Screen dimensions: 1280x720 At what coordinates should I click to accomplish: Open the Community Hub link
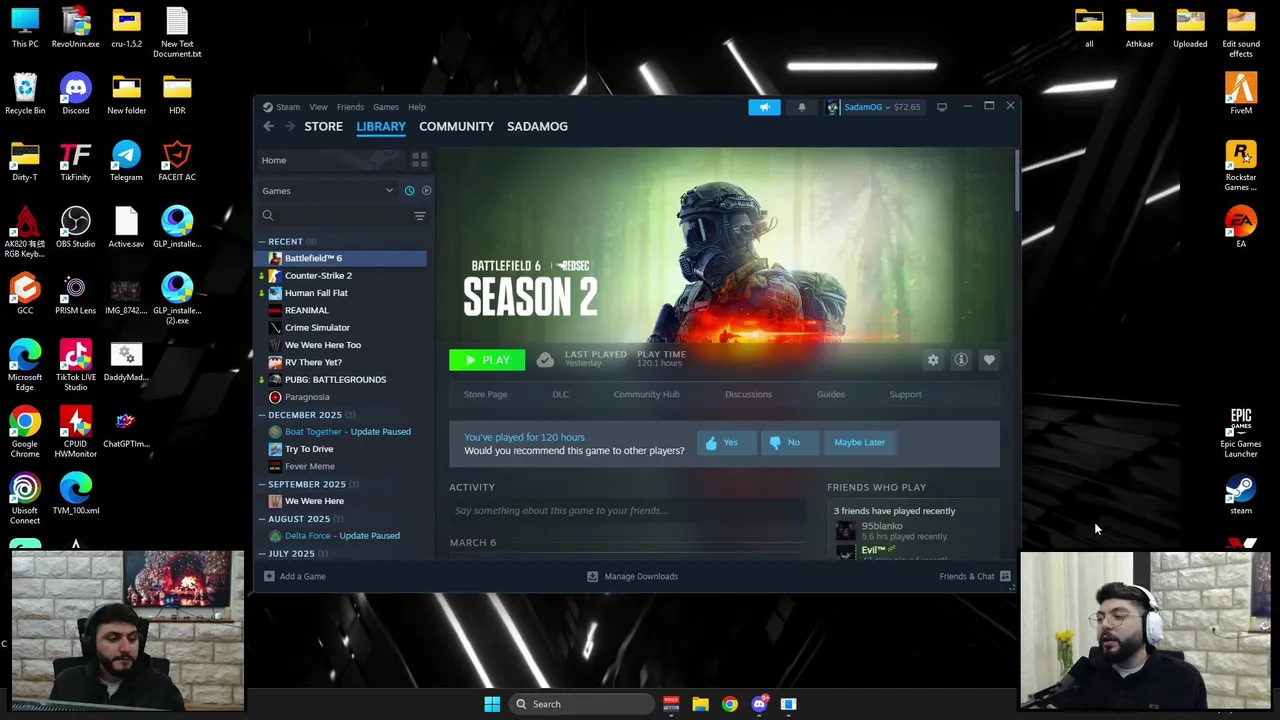tap(646, 394)
